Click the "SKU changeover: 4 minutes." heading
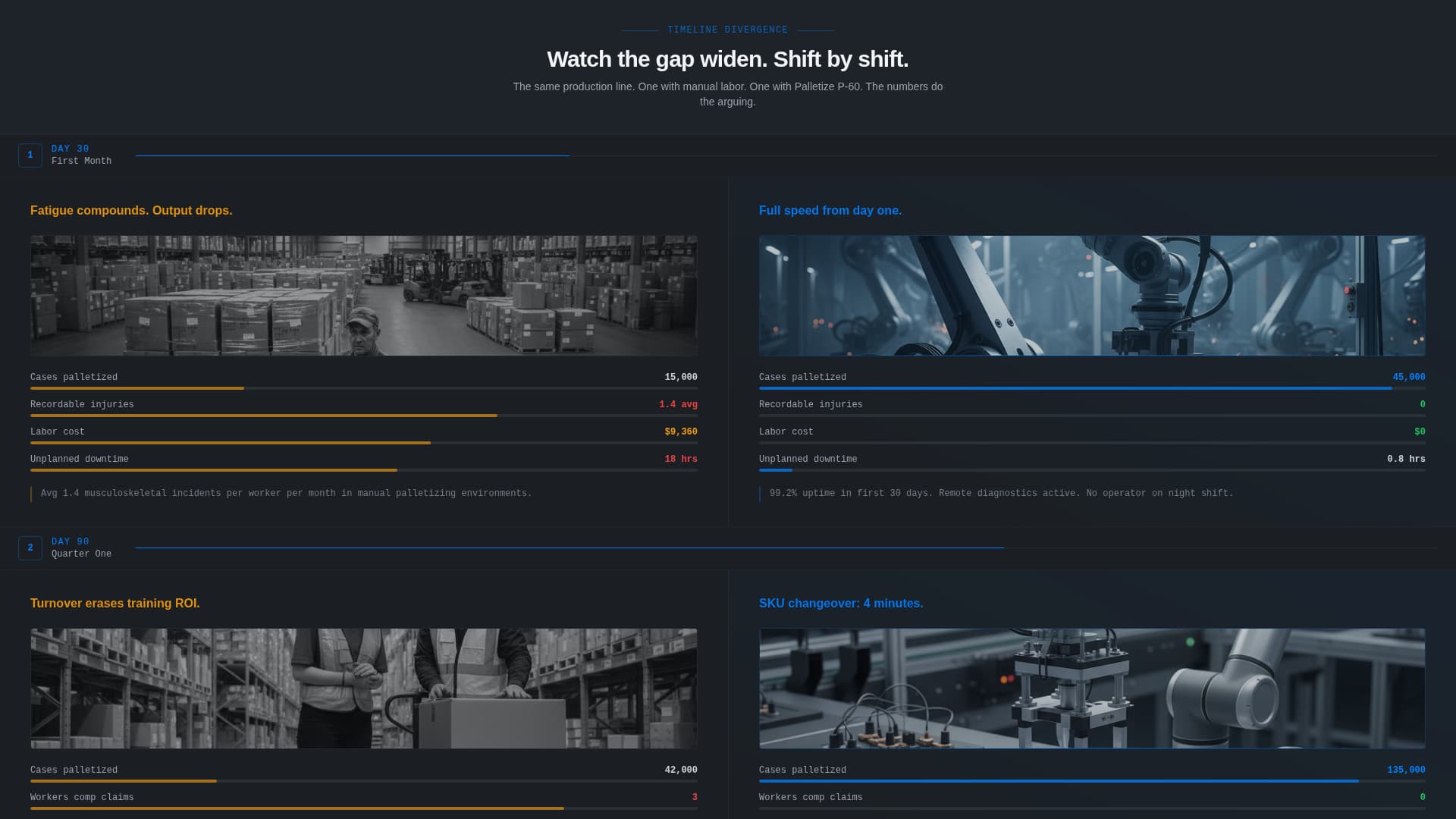Image resolution: width=1456 pixels, height=819 pixels. [841, 604]
